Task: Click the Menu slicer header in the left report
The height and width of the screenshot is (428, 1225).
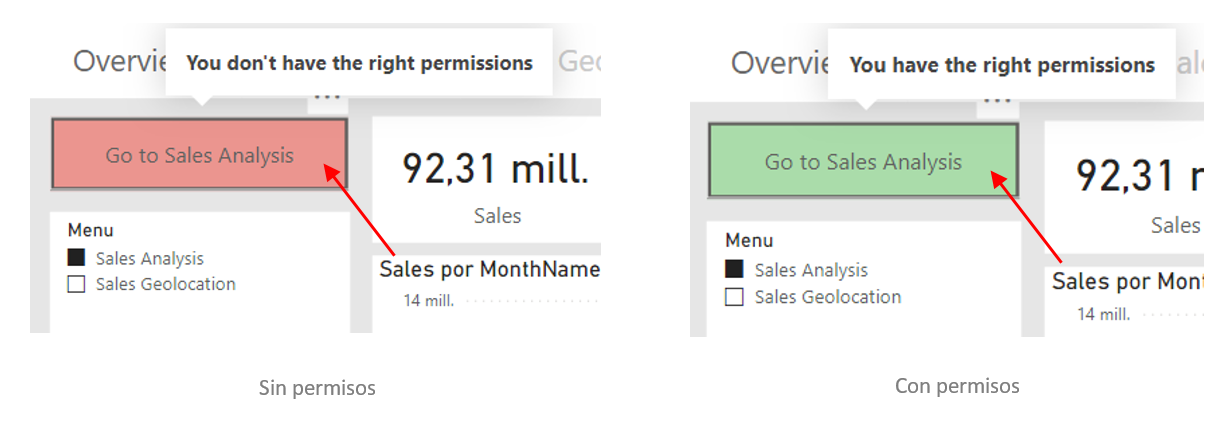Action: [90, 230]
